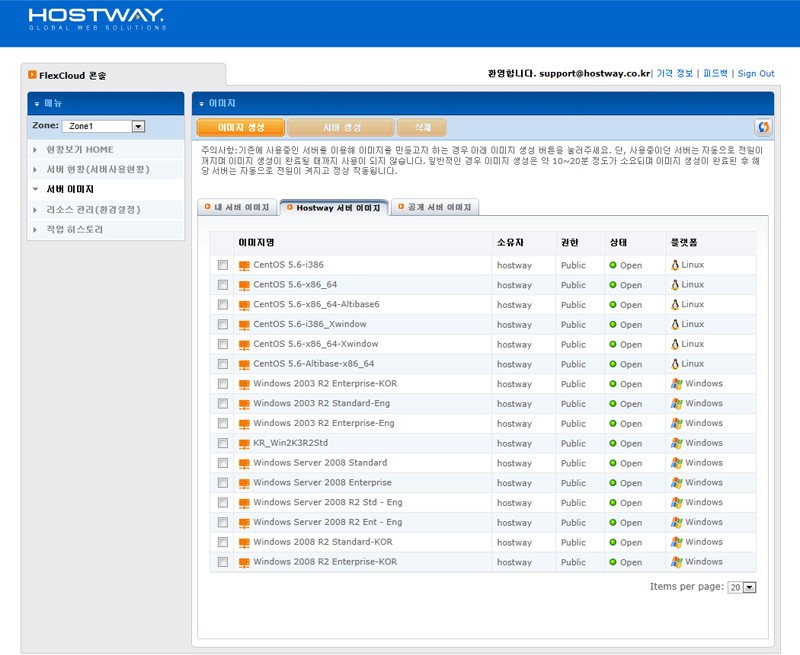
Task: Tick the Windows 2003 R2 Standard-Eng checkbox
Action: [x=222, y=404]
